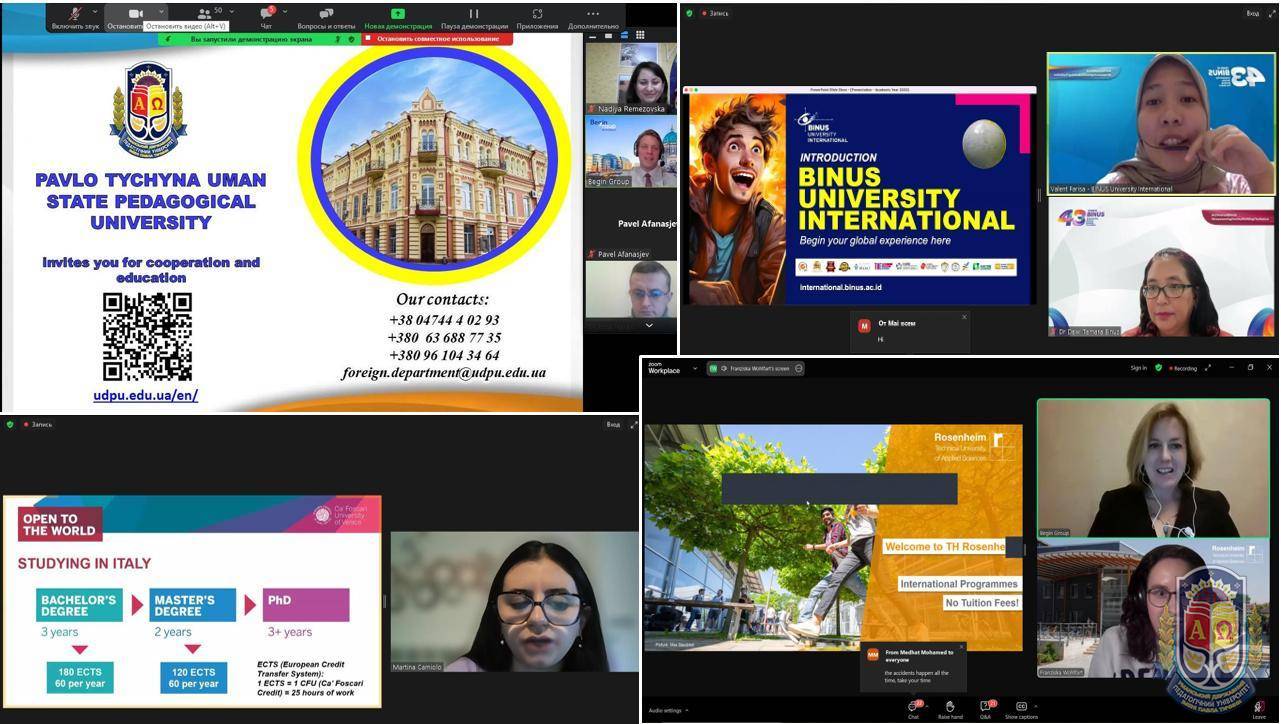1281x724 pixels.
Task: Open Audio settings expander
Action: (667, 710)
